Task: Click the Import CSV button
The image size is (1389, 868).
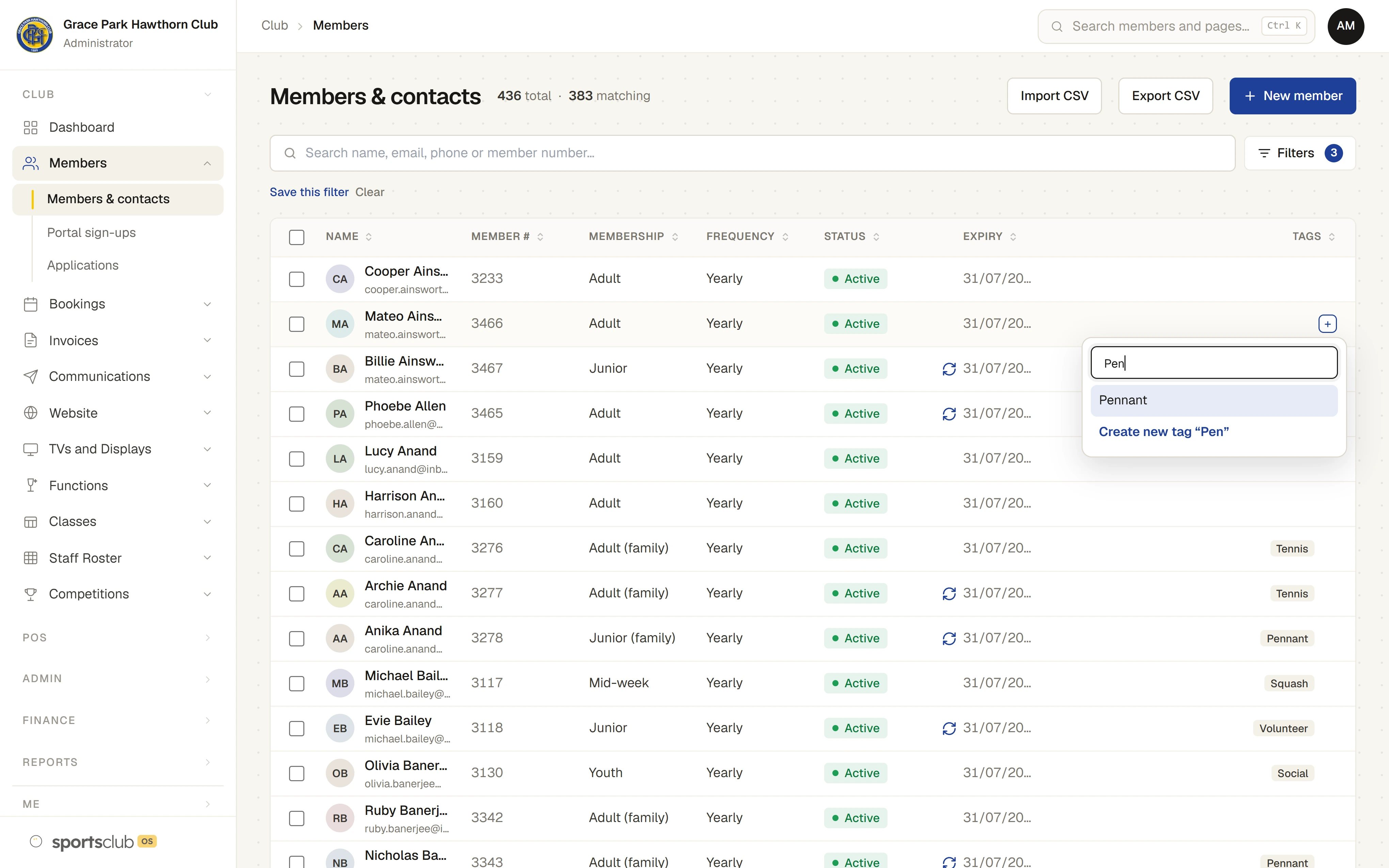Action: 1054,96
